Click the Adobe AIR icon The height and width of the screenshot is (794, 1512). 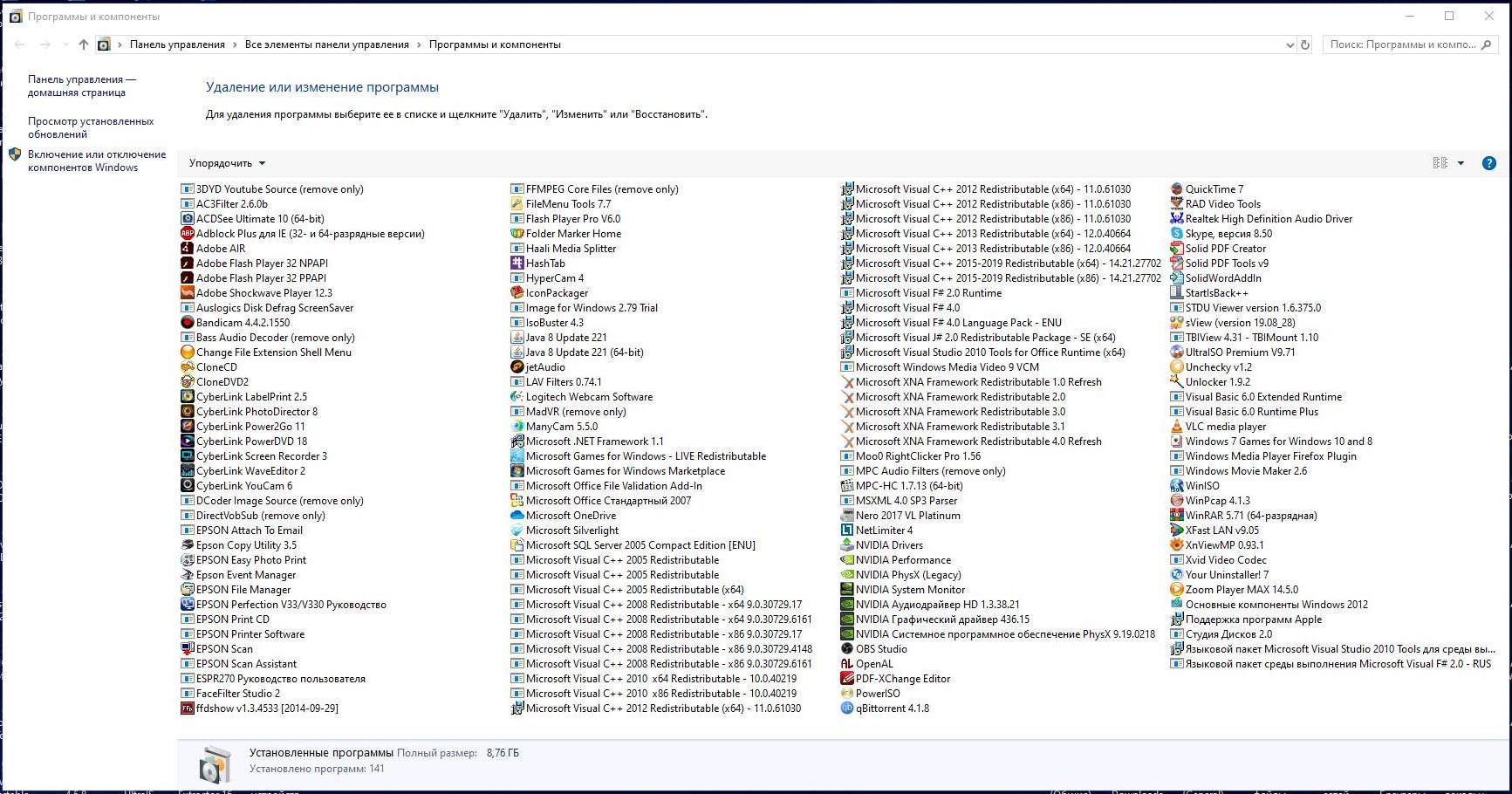tap(187, 249)
